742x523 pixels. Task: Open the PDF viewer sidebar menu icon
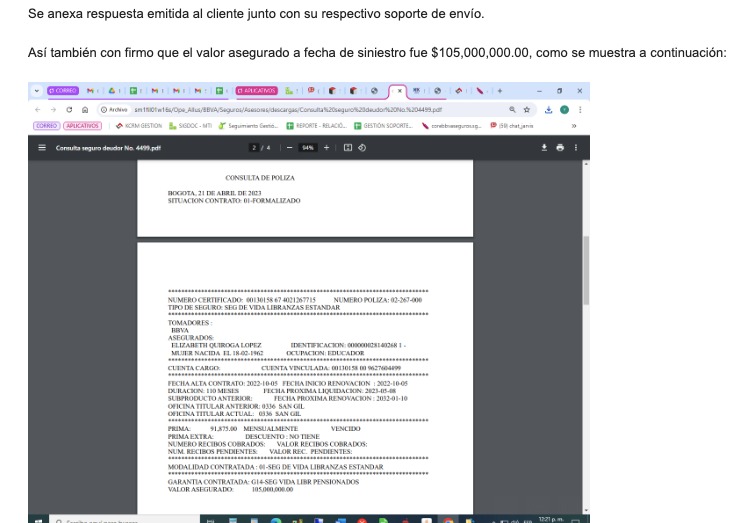[x=42, y=148]
